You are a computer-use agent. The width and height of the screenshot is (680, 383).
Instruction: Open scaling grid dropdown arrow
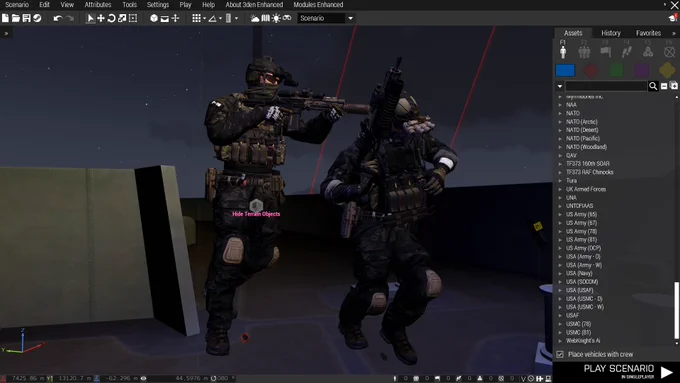(236, 19)
